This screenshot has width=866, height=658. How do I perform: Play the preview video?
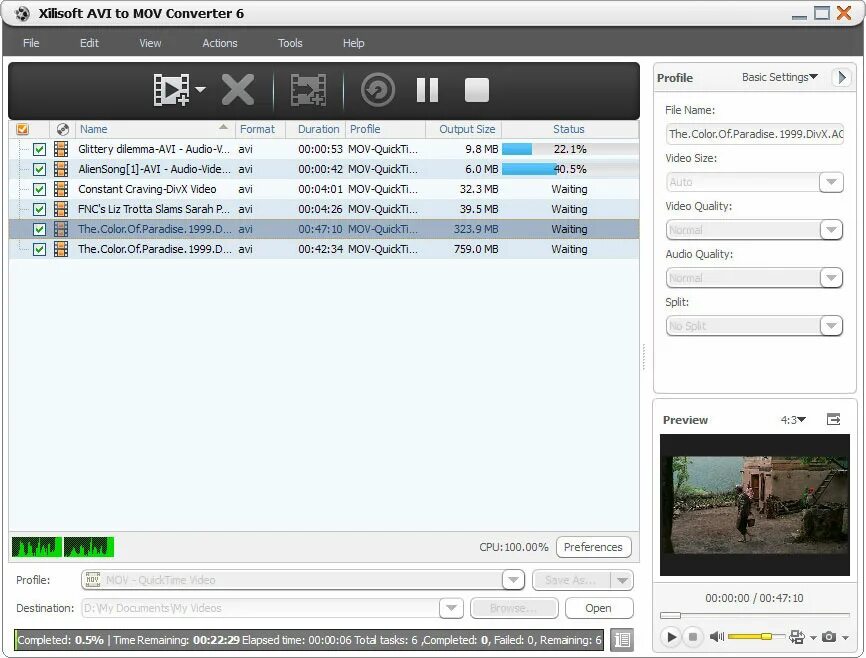pos(671,637)
